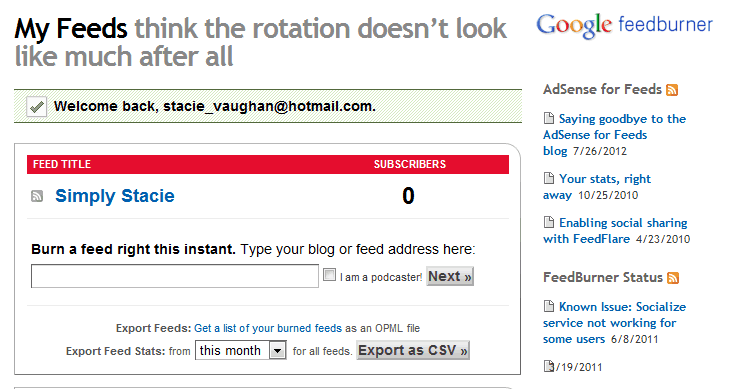
Task: Click the page icon beside Saying goodbye post
Action: (x=549, y=119)
